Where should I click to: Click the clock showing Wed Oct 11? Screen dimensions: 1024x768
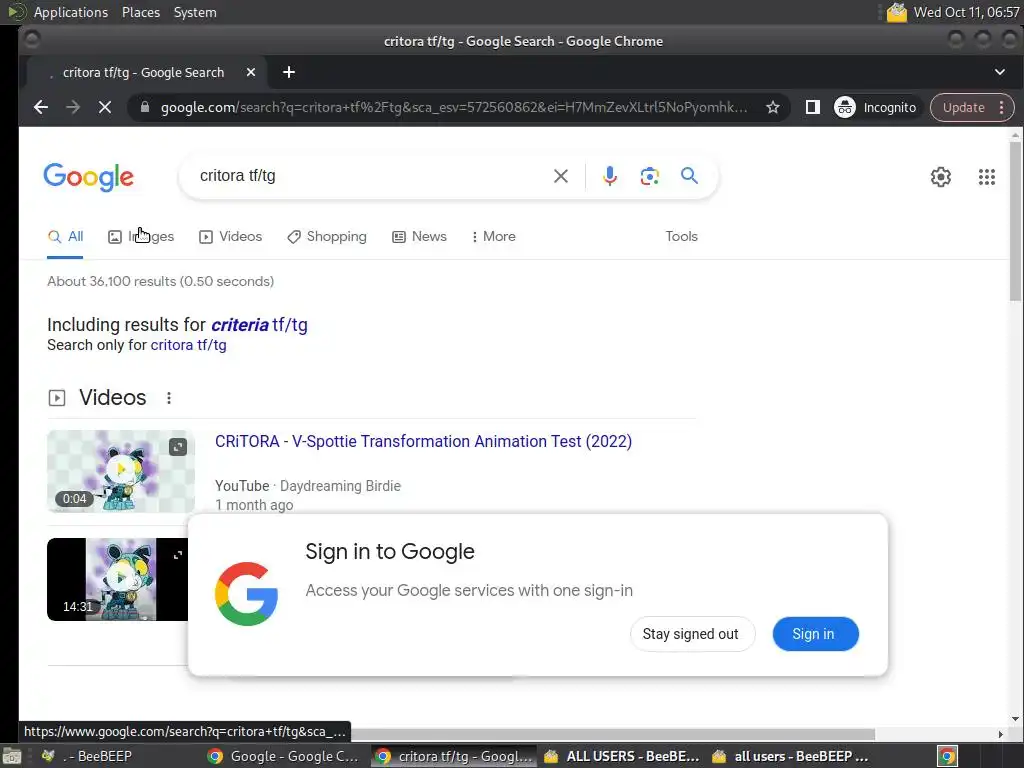coord(966,12)
